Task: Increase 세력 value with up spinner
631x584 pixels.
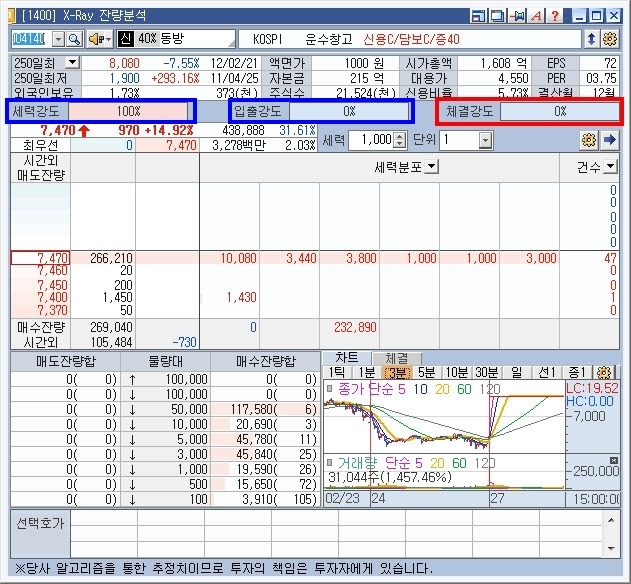Action: [399, 136]
